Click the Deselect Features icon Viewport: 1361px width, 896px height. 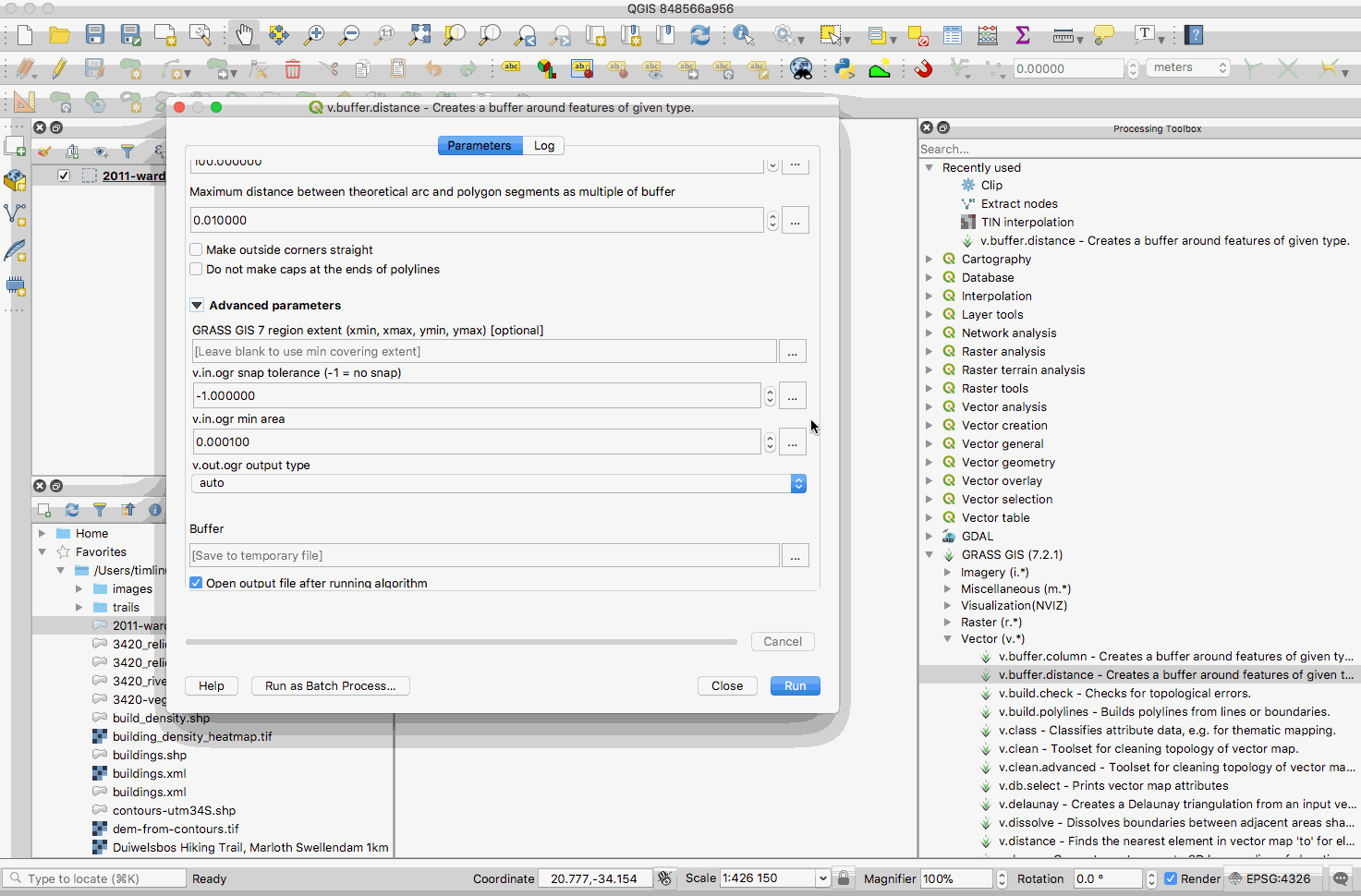[x=917, y=35]
